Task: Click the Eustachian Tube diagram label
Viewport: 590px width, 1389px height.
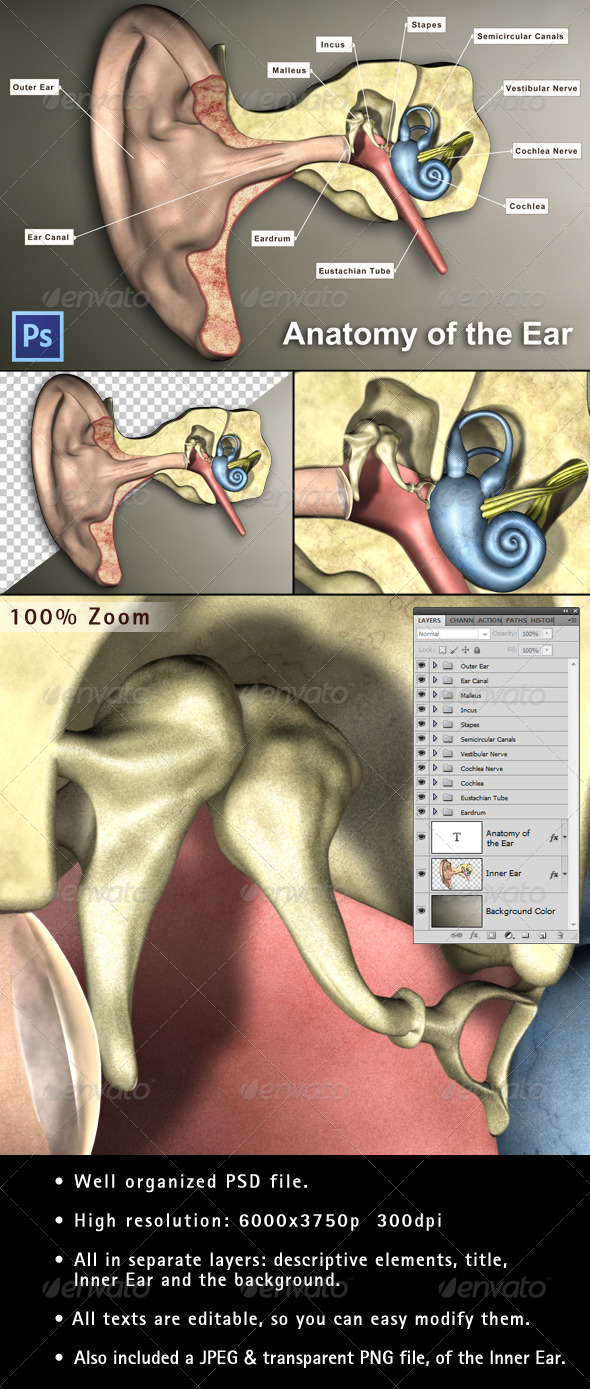Action: coord(354,271)
